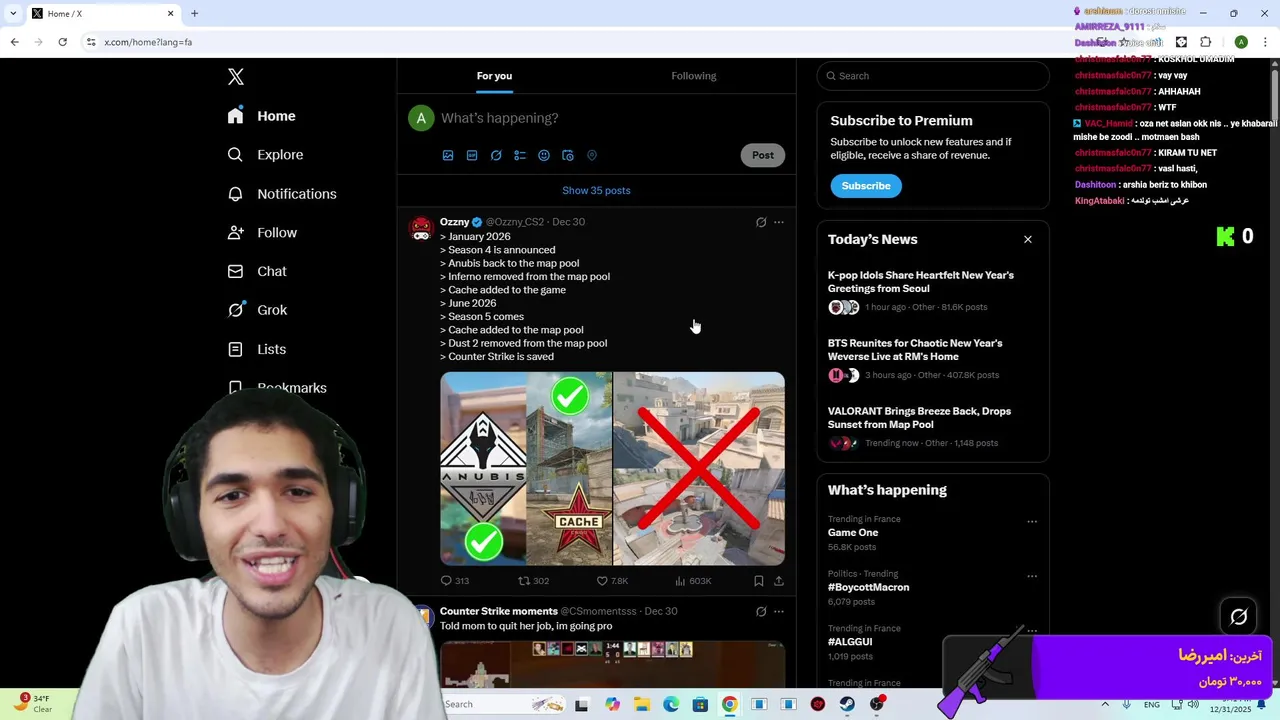Open the Anubis and Cache image
This screenshot has height=720, width=1280.
point(526,468)
